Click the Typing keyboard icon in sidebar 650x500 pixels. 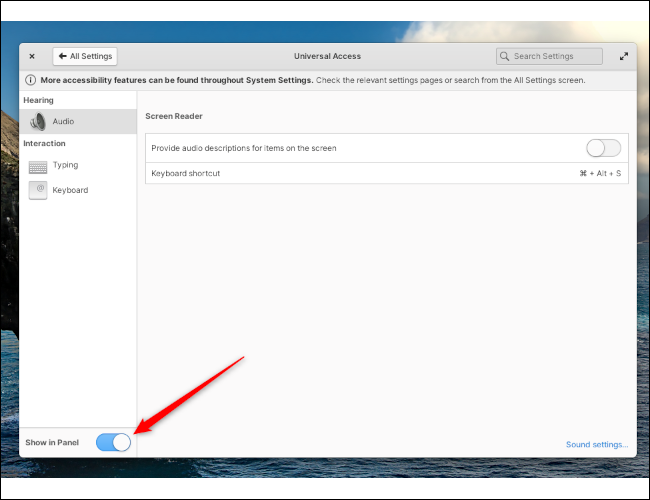pyautogui.click(x=38, y=166)
